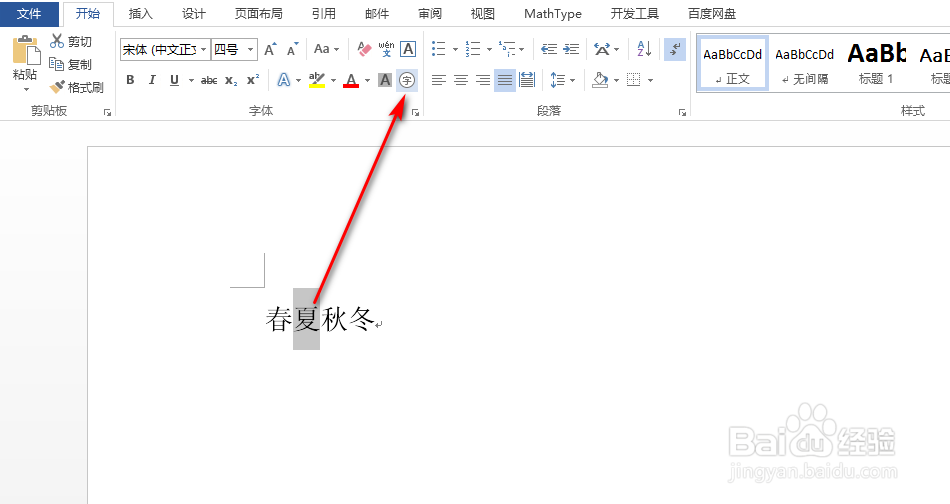This screenshot has height=504, width=950.
Task: Apply yellow text highlight color
Action: pos(317,80)
